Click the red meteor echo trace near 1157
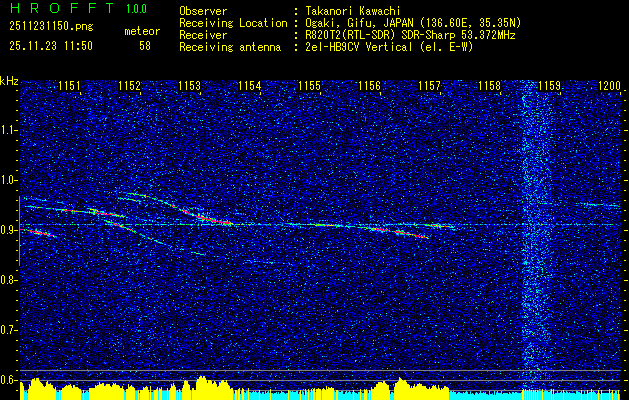The height and width of the screenshot is (400, 629). click(x=411, y=234)
